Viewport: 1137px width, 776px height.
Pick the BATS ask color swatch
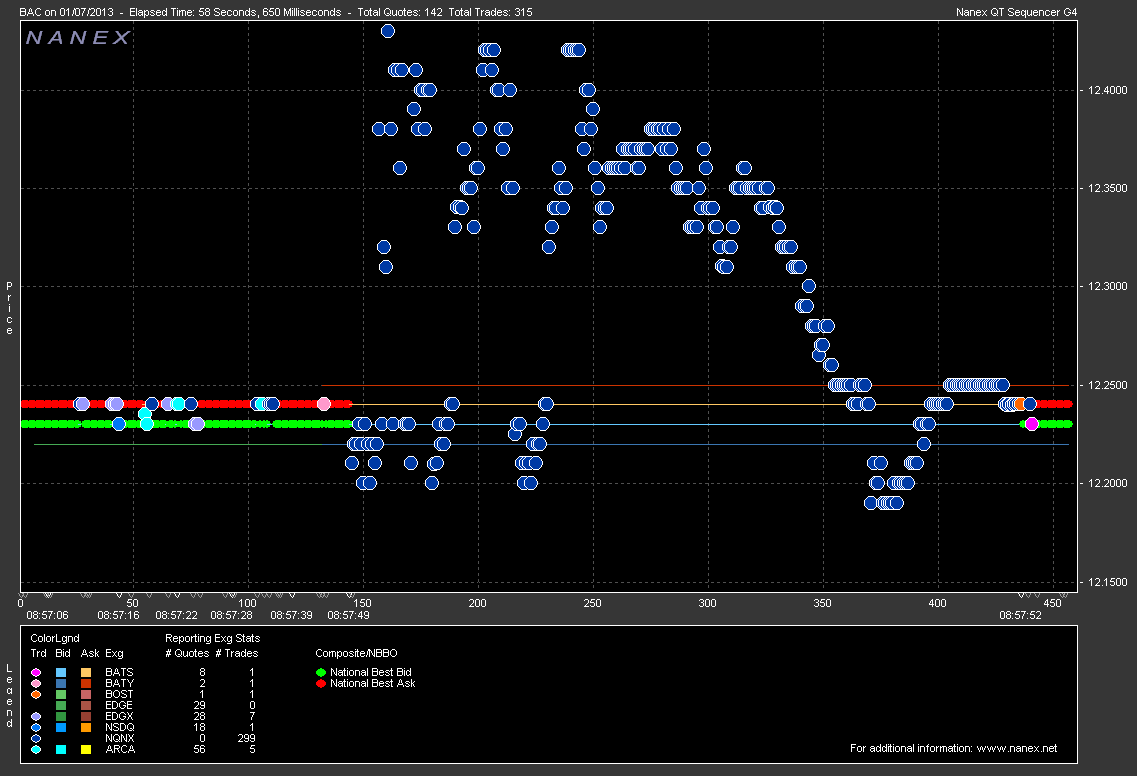tap(86, 672)
